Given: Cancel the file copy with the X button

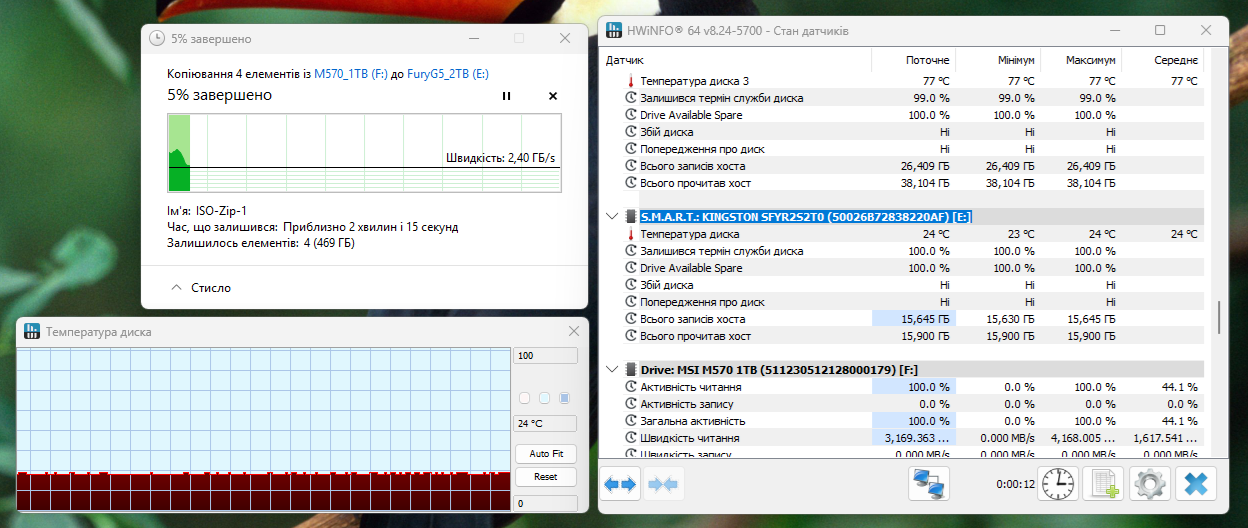Looking at the screenshot, I should (553, 96).
